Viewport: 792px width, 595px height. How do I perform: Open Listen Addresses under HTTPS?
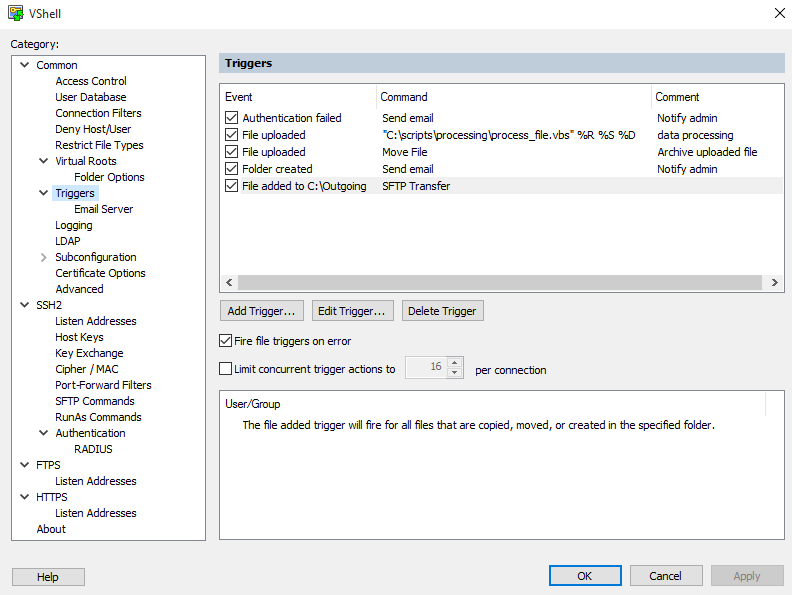[x=95, y=513]
